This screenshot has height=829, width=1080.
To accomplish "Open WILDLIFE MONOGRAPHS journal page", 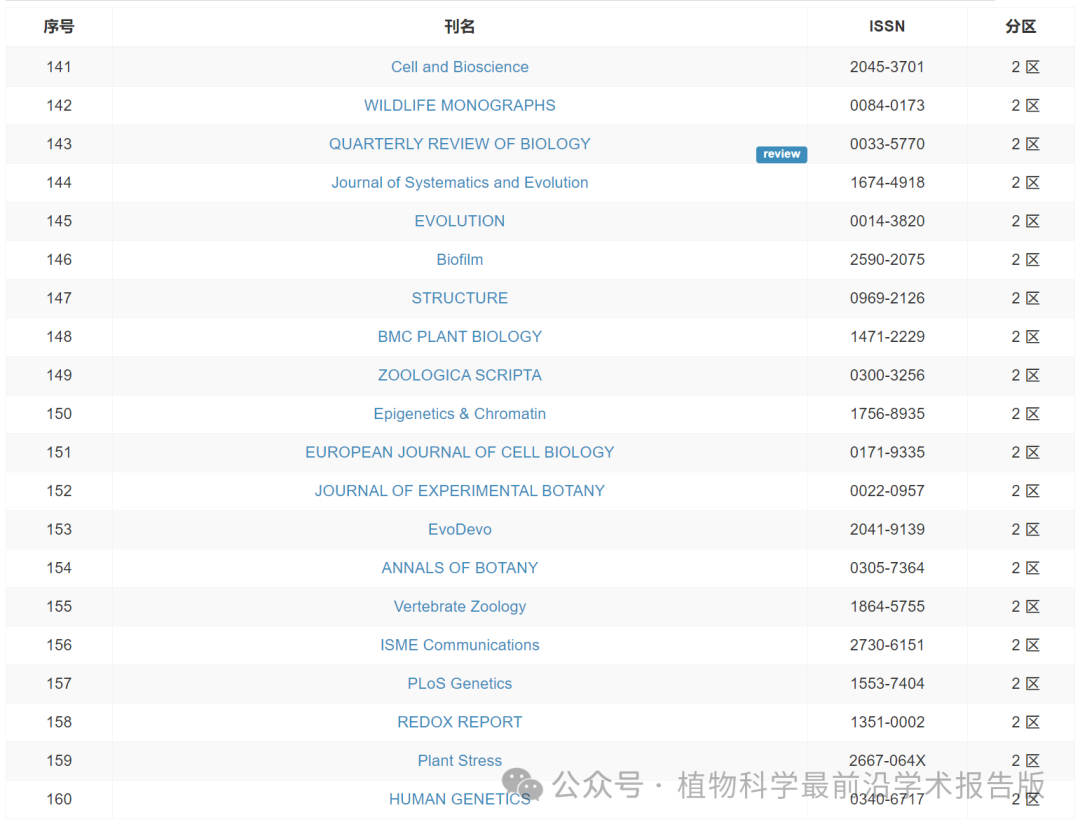I will coord(459,105).
